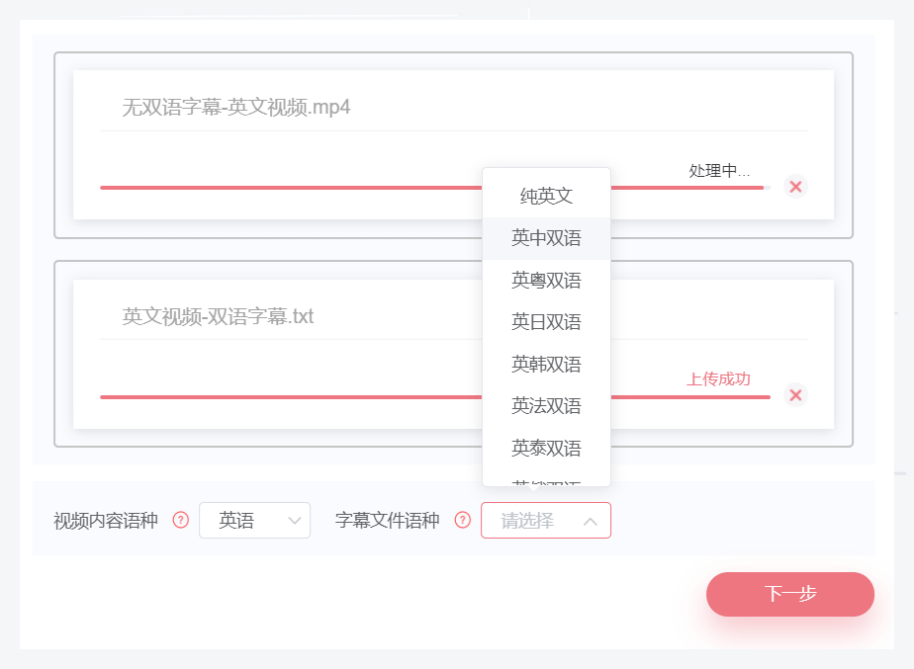Click the 下一步 button

tap(790, 594)
